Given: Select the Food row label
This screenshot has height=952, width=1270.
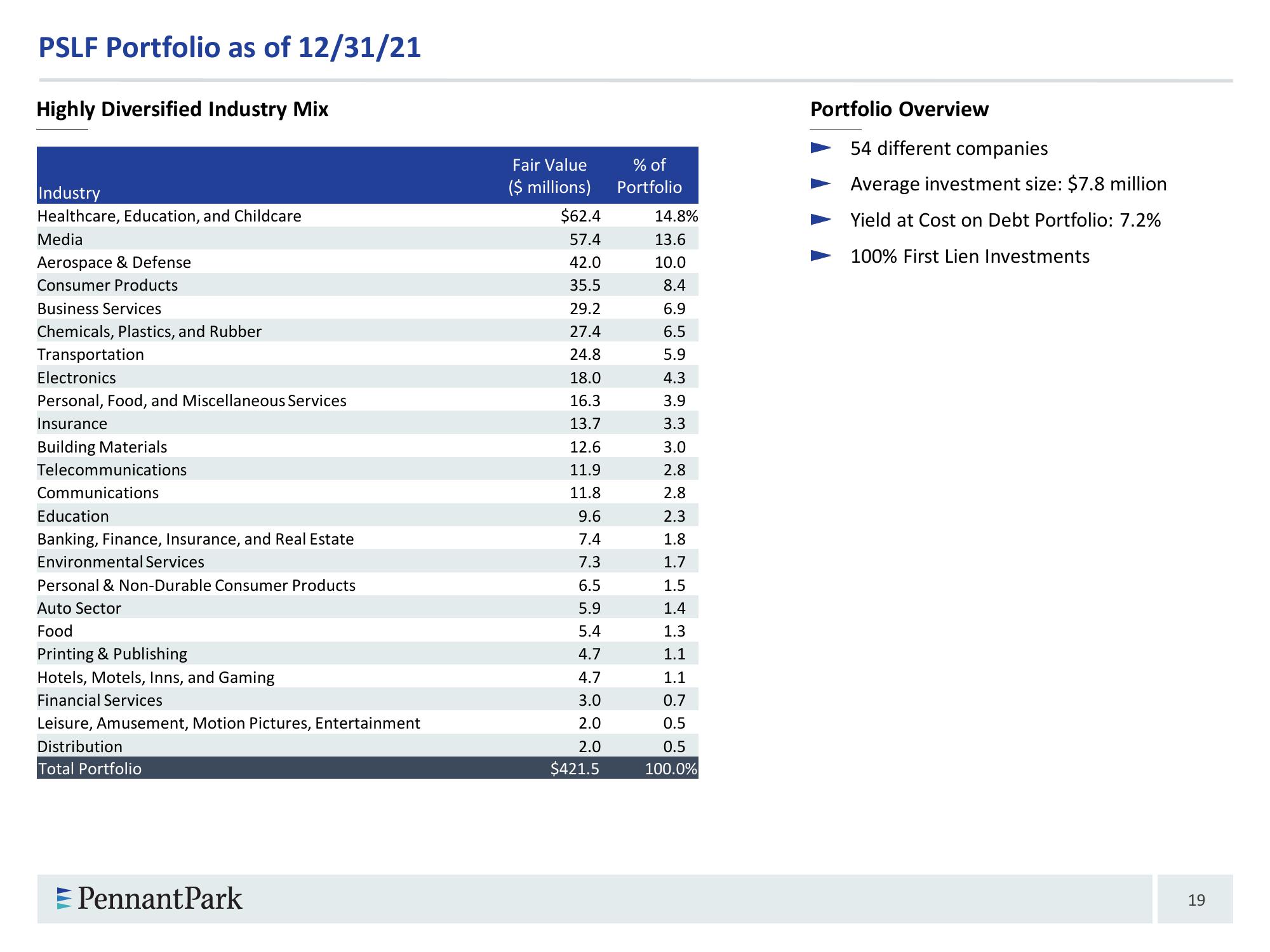Looking at the screenshot, I should pos(55,631).
